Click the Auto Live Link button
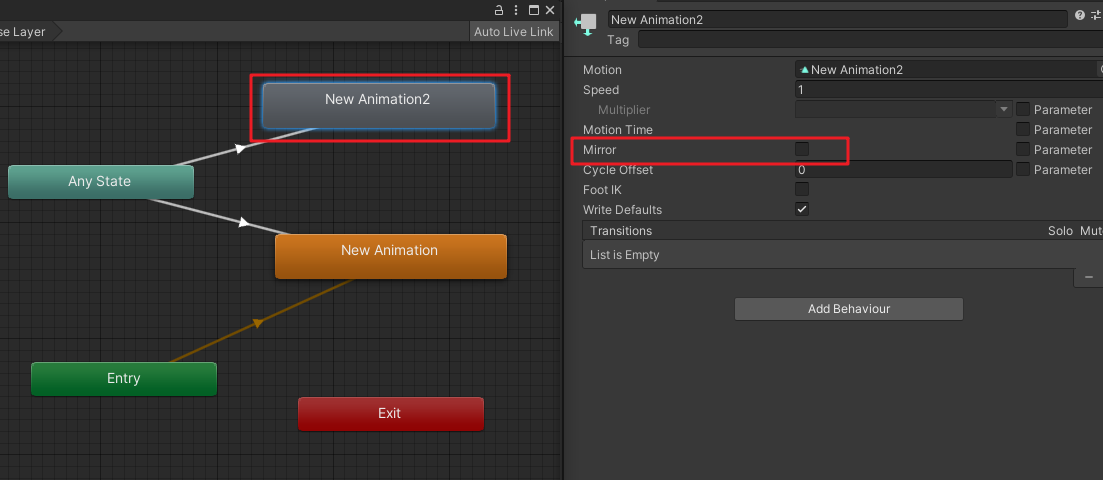This screenshot has height=480, width=1103. (x=513, y=32)
